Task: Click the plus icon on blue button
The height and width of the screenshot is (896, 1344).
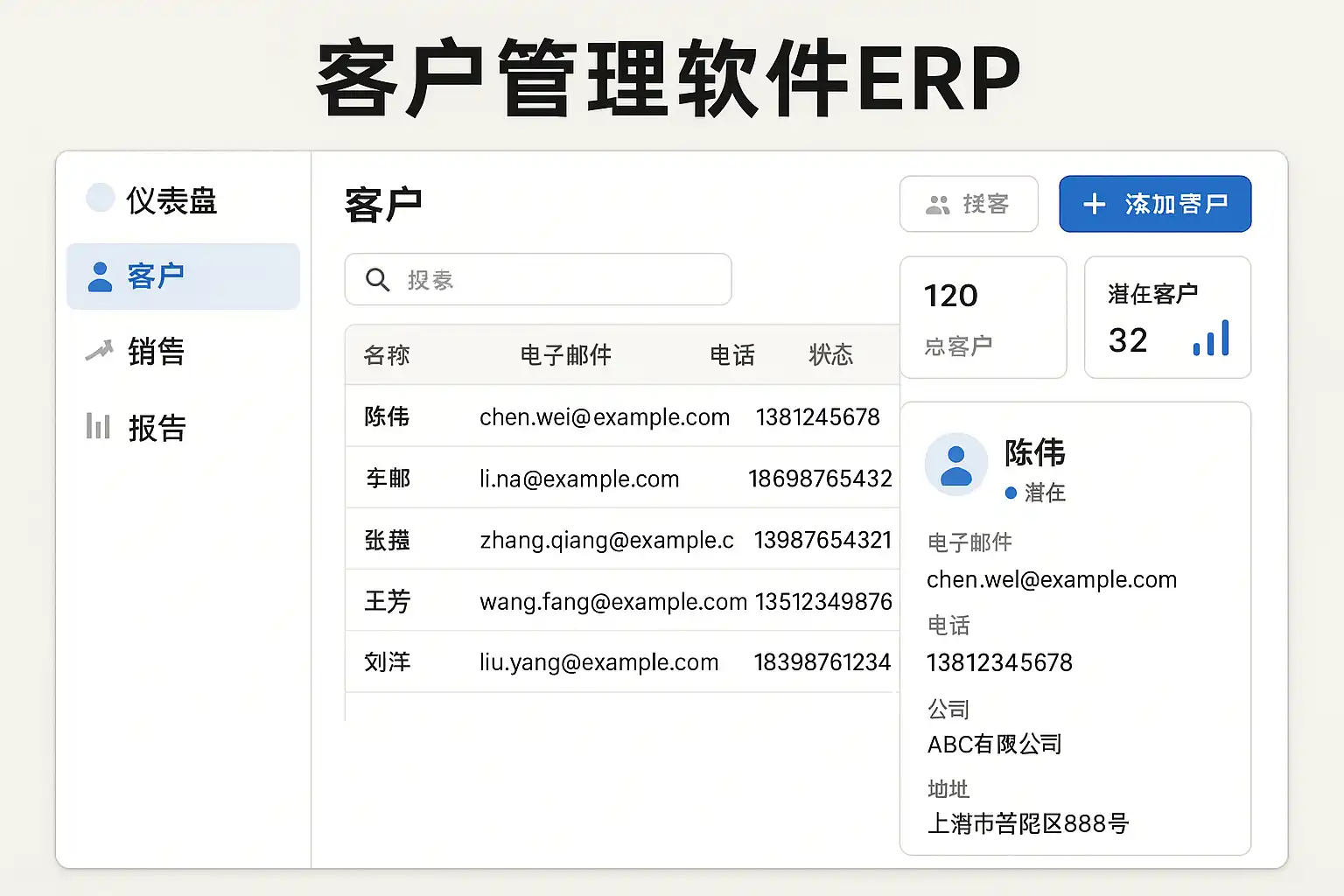Action: [x=1094, y=205]
